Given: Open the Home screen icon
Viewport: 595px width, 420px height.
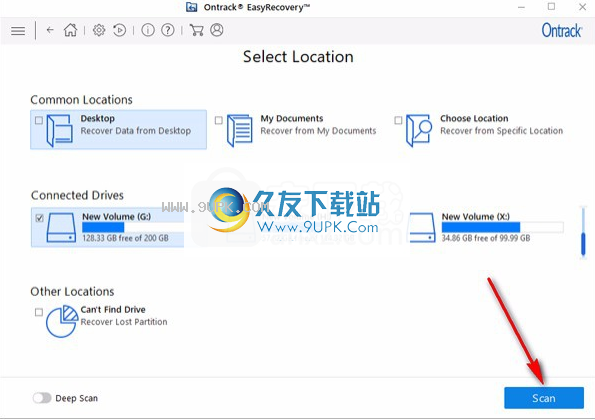Looking at the screenshot, I should tap(70, 30).
